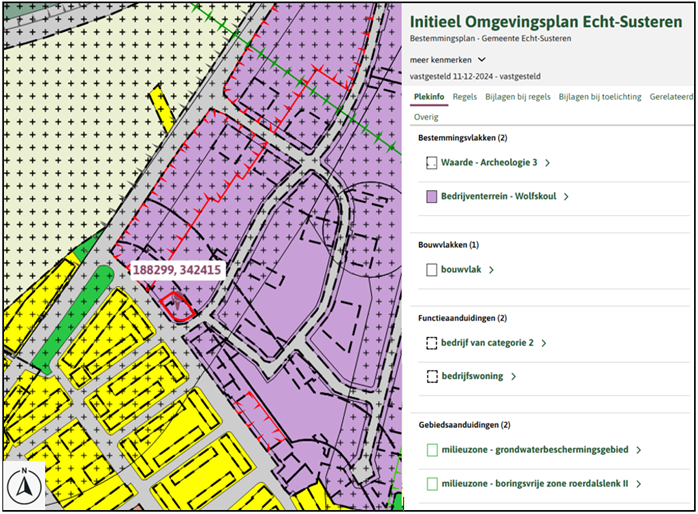
Task: Click purple Bedrijventerrein - Wolfskoul swatch
Action: pos(431,197)
